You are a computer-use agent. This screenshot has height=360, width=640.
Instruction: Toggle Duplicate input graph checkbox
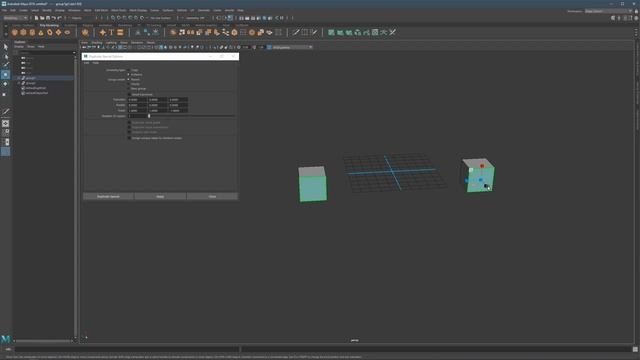click(129, 122)
